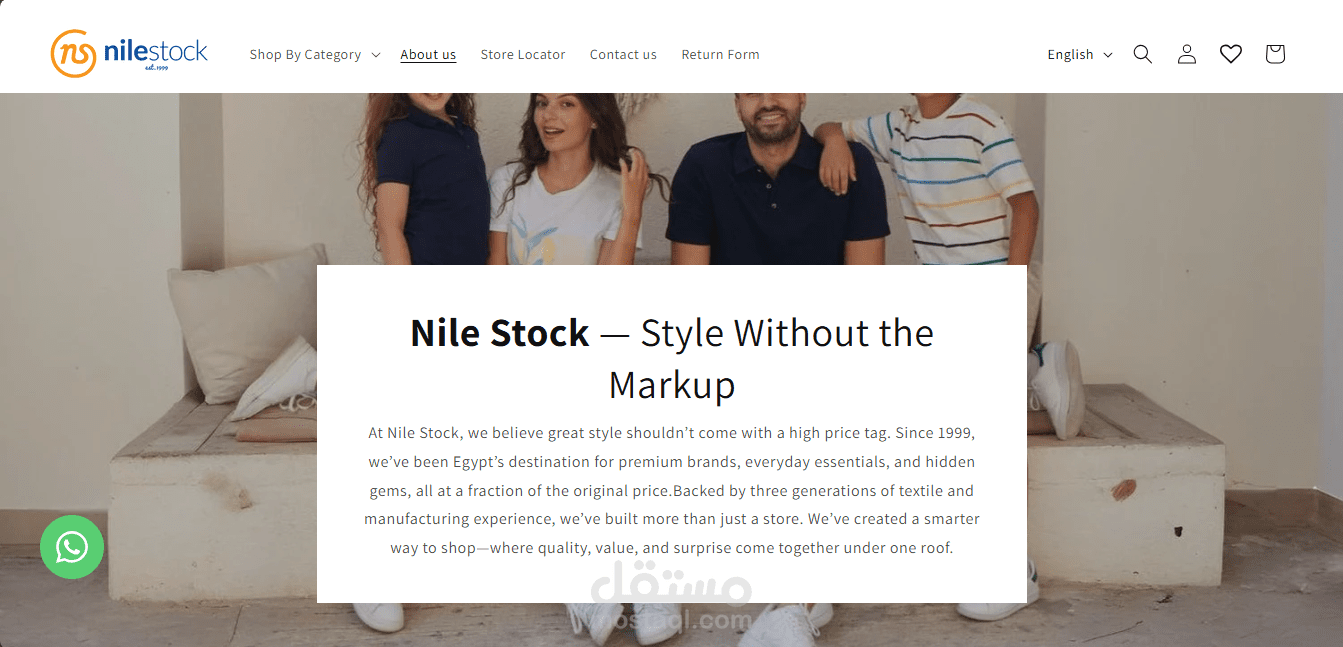Screen dimensions: 1343x647
Task: Click the nilestock wordmark text
Action: pos(156,52)
